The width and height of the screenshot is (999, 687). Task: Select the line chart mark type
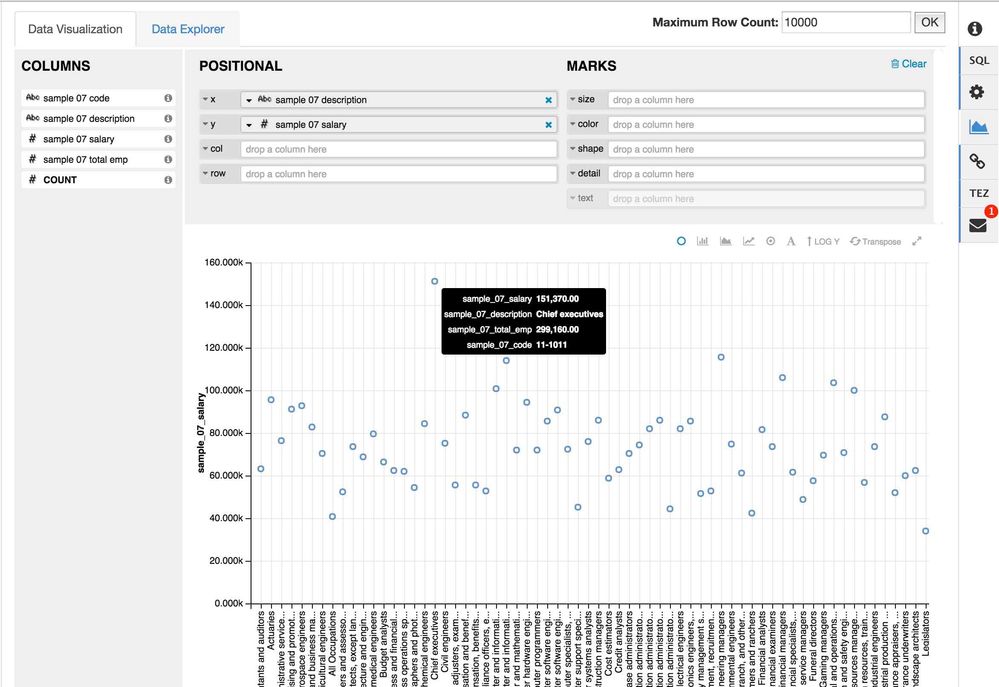click(x=749, y=242)
